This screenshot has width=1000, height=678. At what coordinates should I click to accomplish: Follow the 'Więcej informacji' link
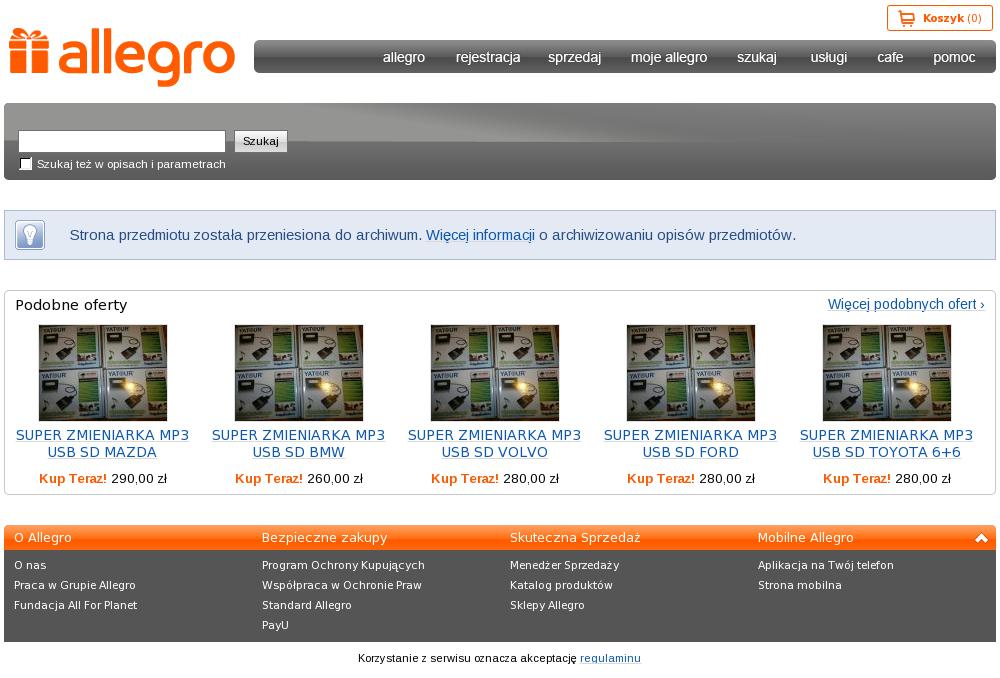point(480,235)
